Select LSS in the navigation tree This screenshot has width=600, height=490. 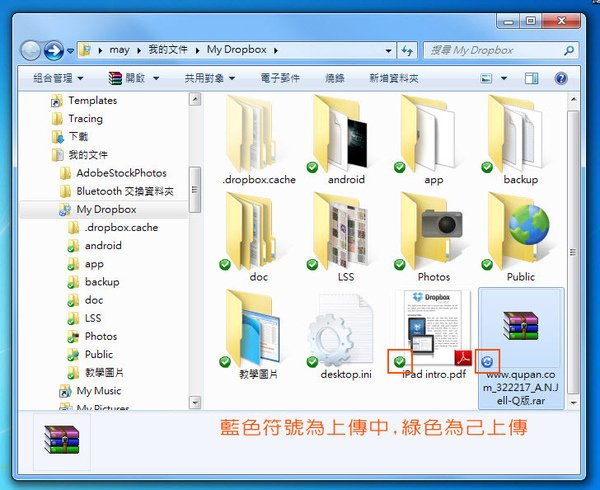pyautogui.click(x=84, y=318)
